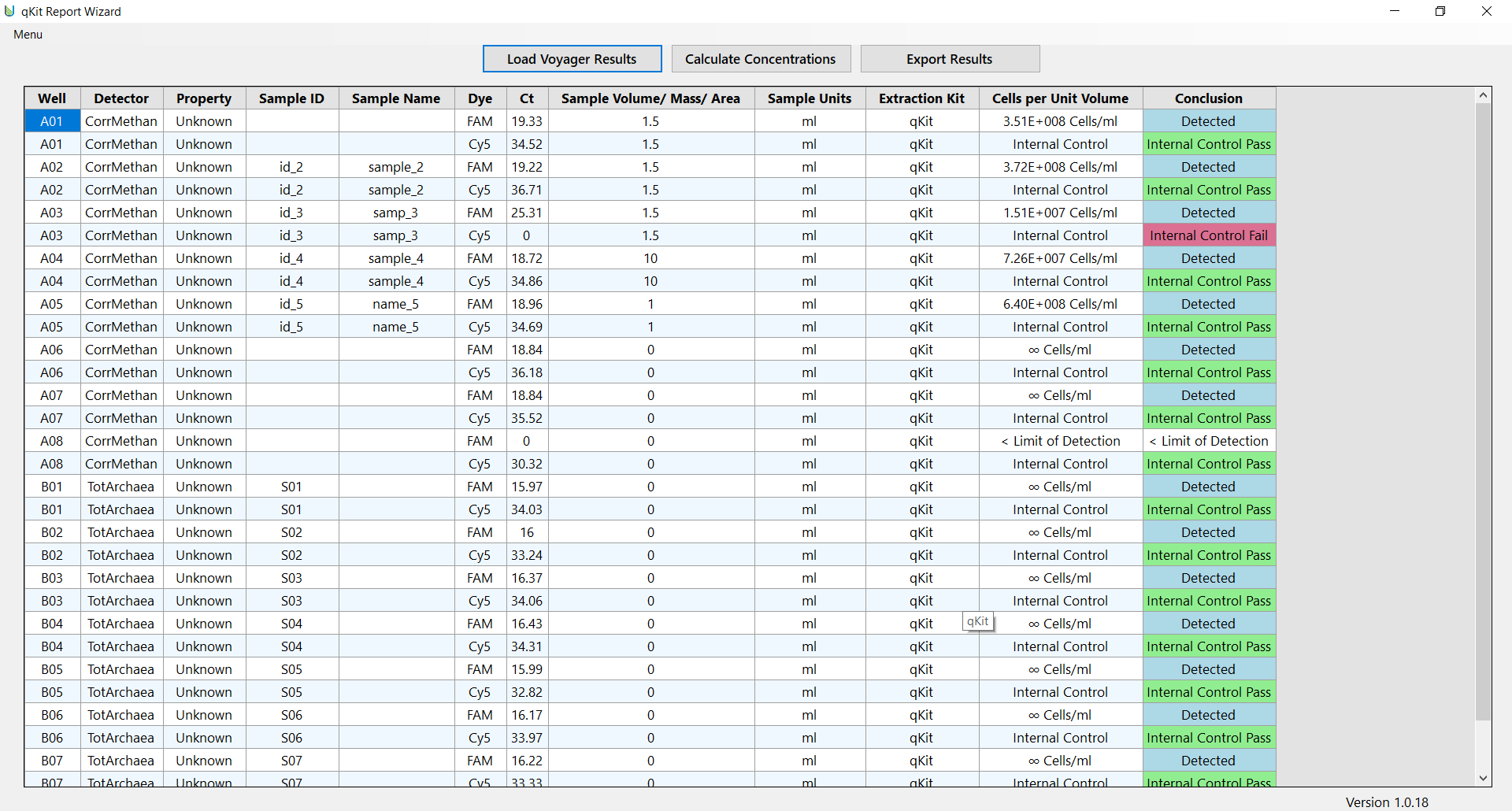Click the Ct value 19.33

point(527,121)
